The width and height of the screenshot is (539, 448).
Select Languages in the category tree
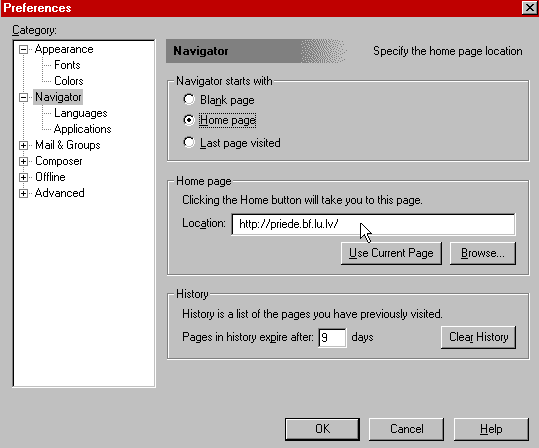point(81,113)
